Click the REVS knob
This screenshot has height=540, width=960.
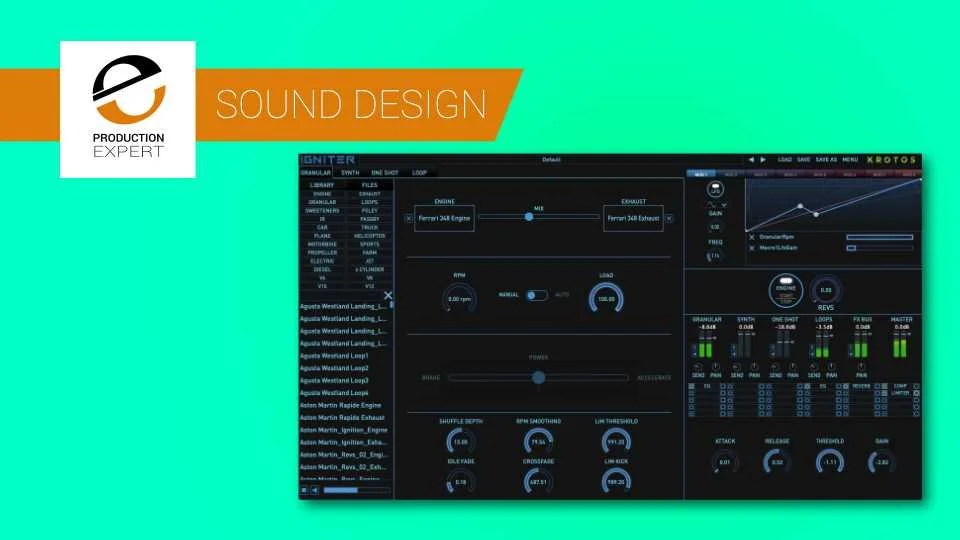tap(825, 290)
